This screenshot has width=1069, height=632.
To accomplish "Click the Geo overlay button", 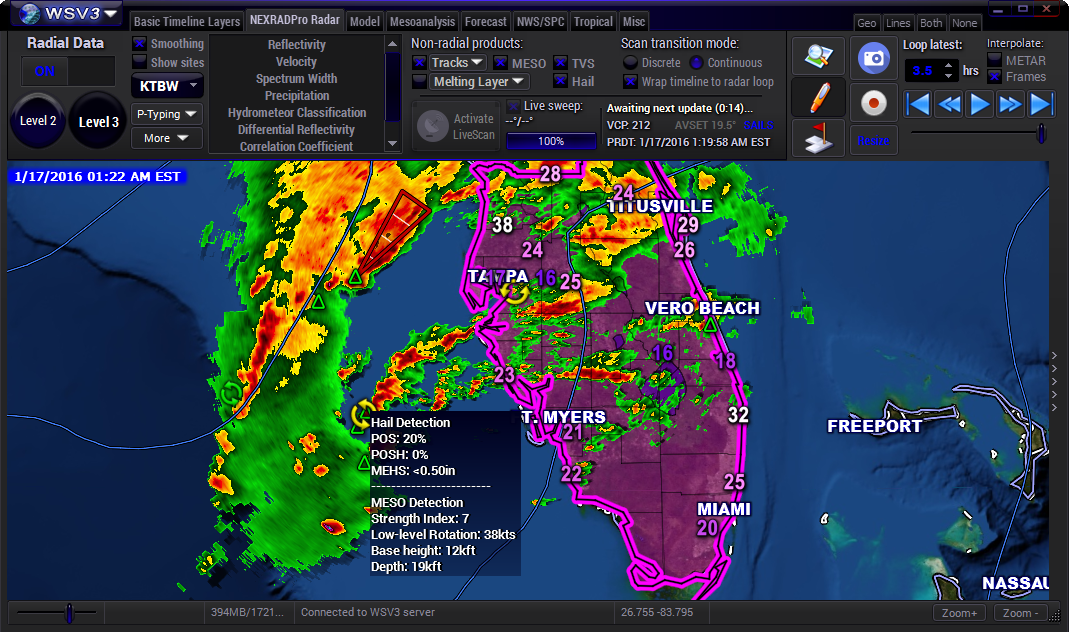I will point(867,23).
